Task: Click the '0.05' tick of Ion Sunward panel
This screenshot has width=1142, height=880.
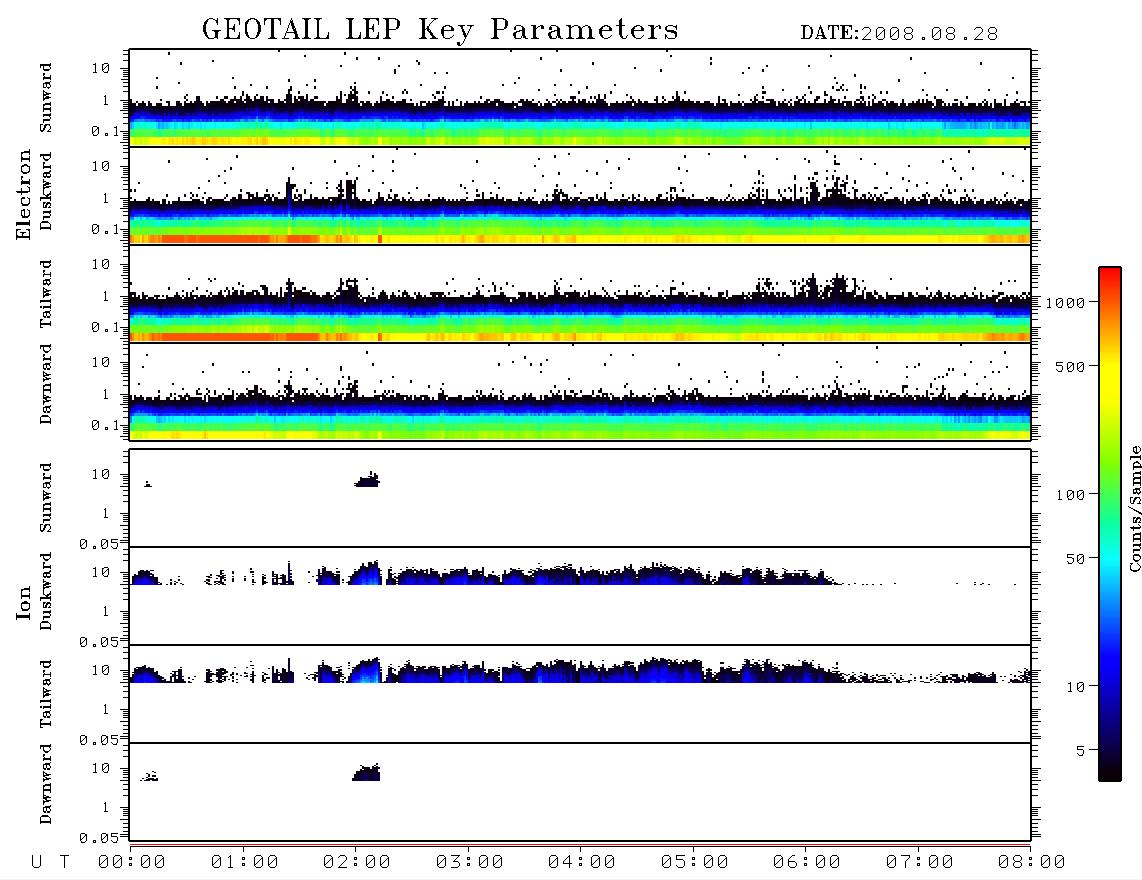Action: coord(98,544)
